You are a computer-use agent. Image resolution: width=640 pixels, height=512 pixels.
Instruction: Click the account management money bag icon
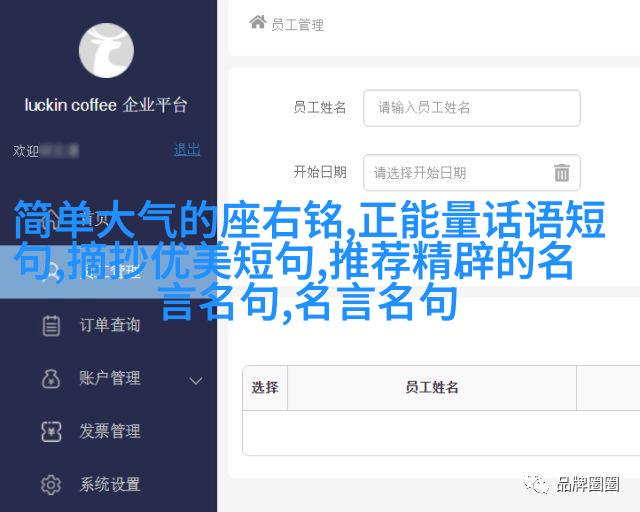coord(51,378)
